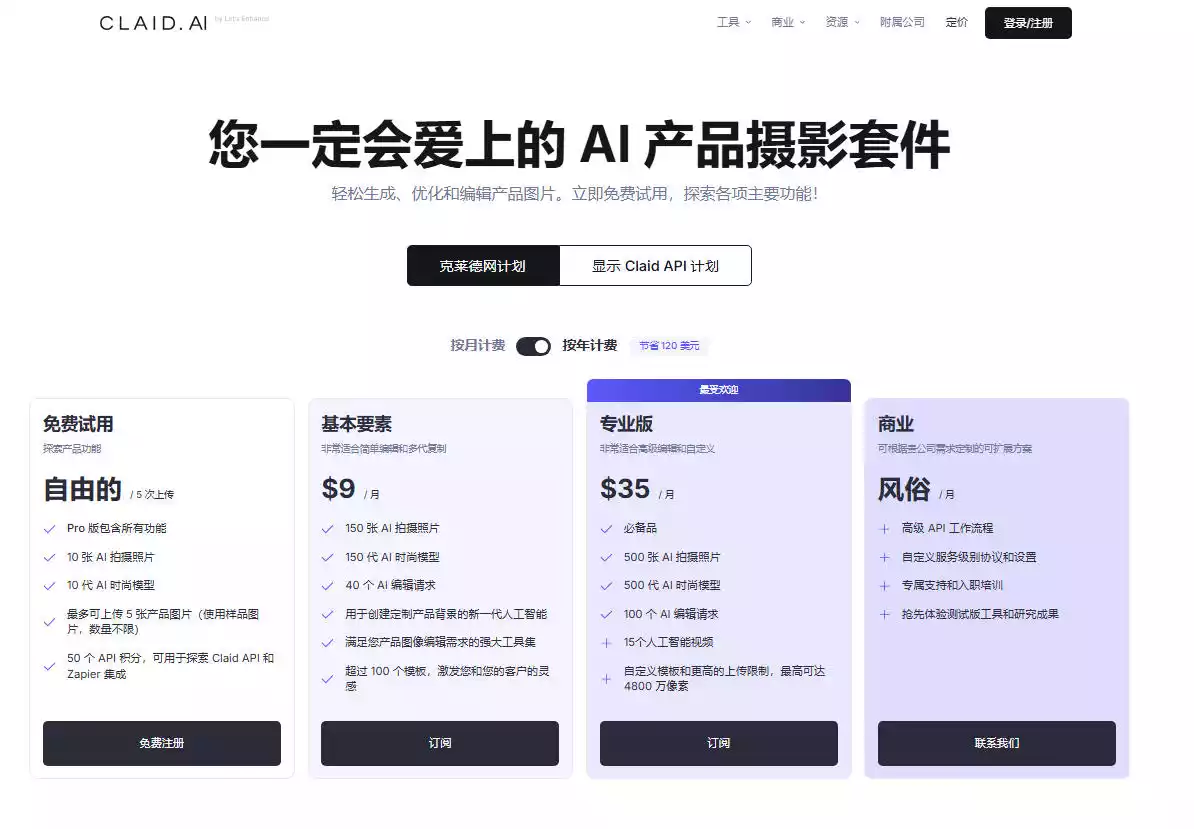The height and width of the screenshot is (829, 1194).
Task: Click the 节省 120 美元 badge
Action: 669,346
